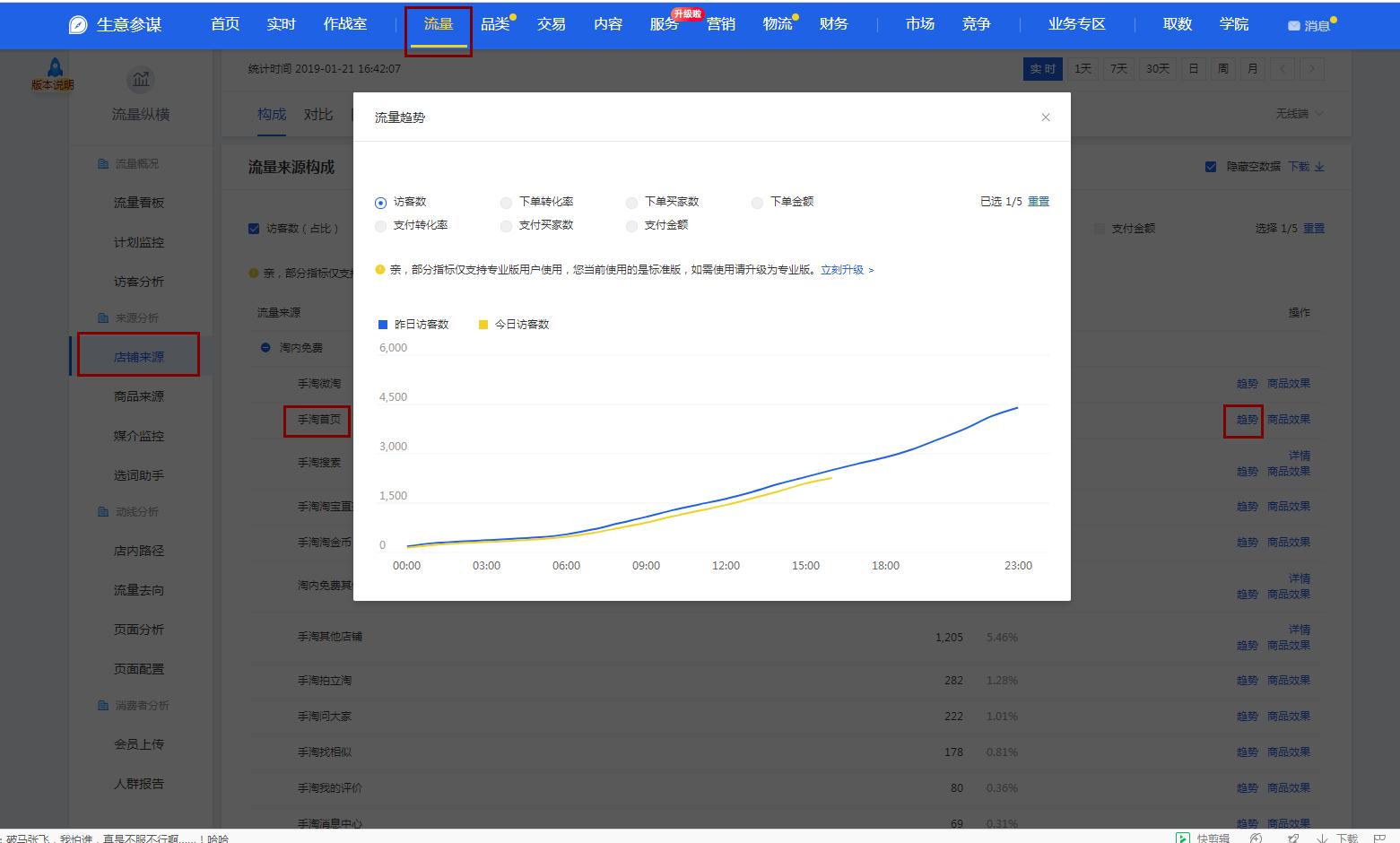Viewport: 1400px width, 843px height.
Task: Click the 7天 time range button
Action: click(1117, 68)
